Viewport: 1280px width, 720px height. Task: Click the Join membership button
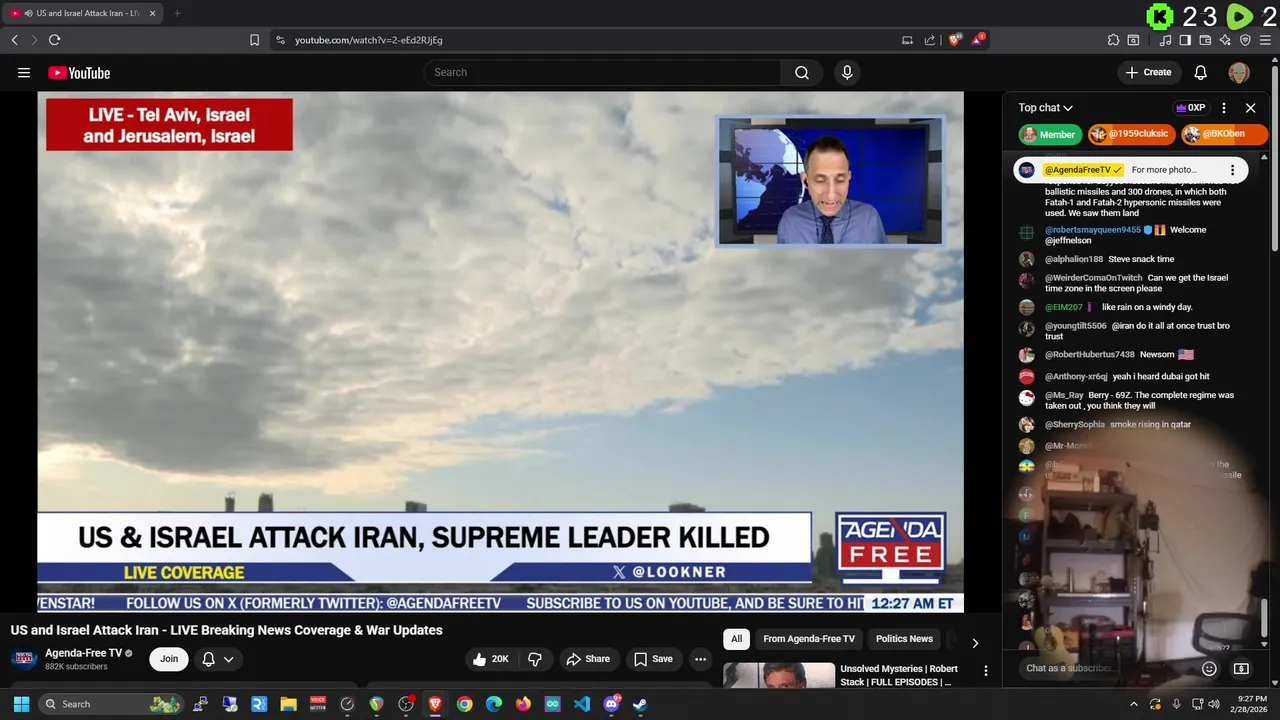click(169, 659)
